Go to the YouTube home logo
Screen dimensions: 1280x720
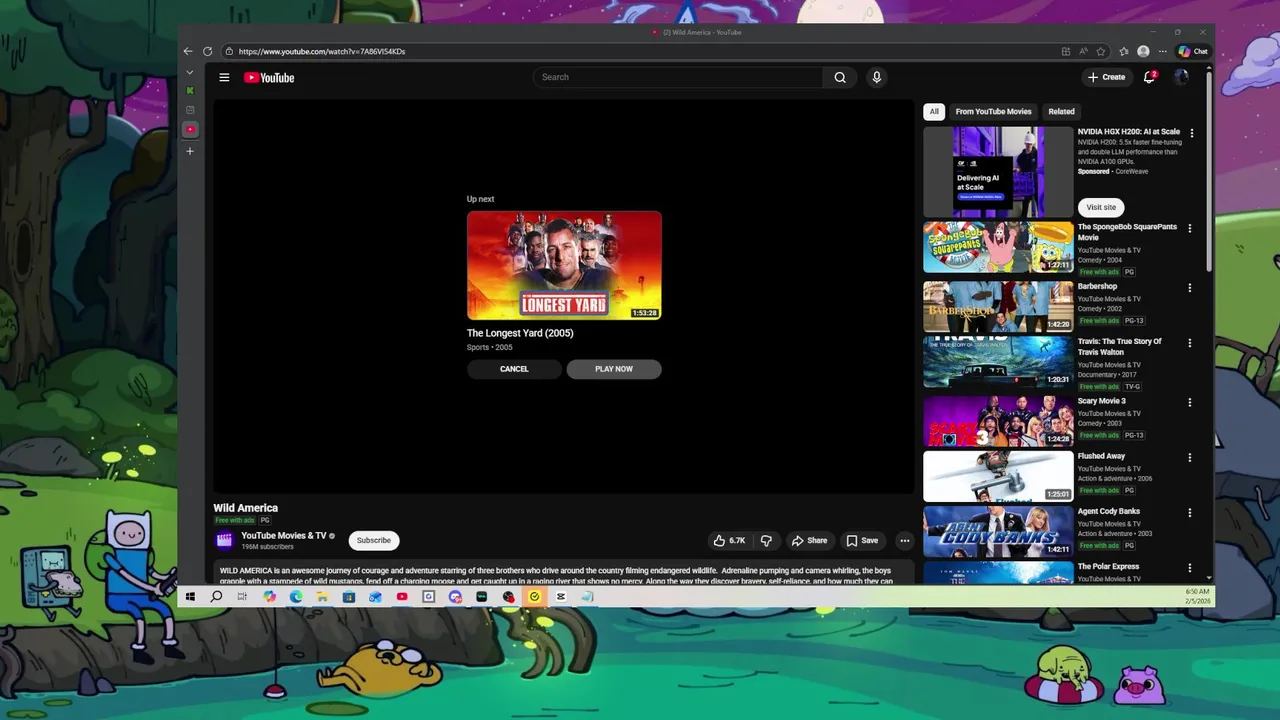click(x=269, y=77)
